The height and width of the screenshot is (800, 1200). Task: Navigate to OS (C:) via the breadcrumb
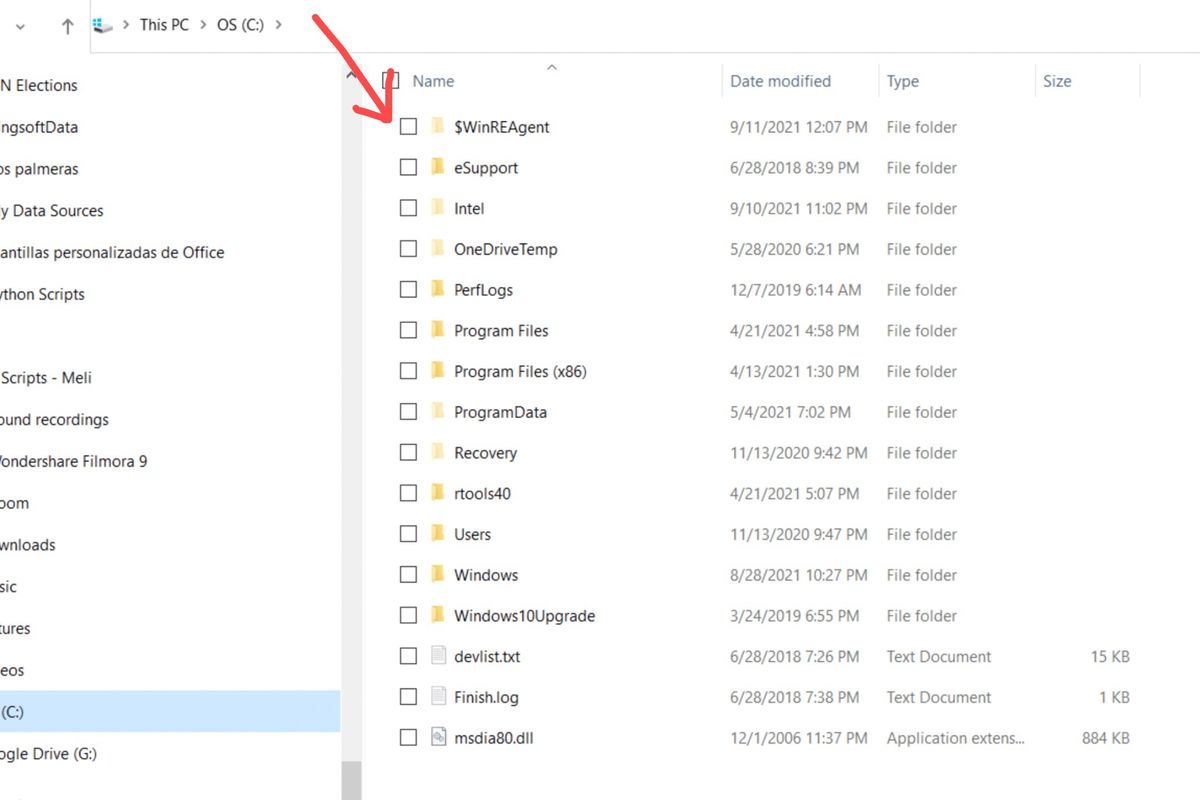pos(240,24)
